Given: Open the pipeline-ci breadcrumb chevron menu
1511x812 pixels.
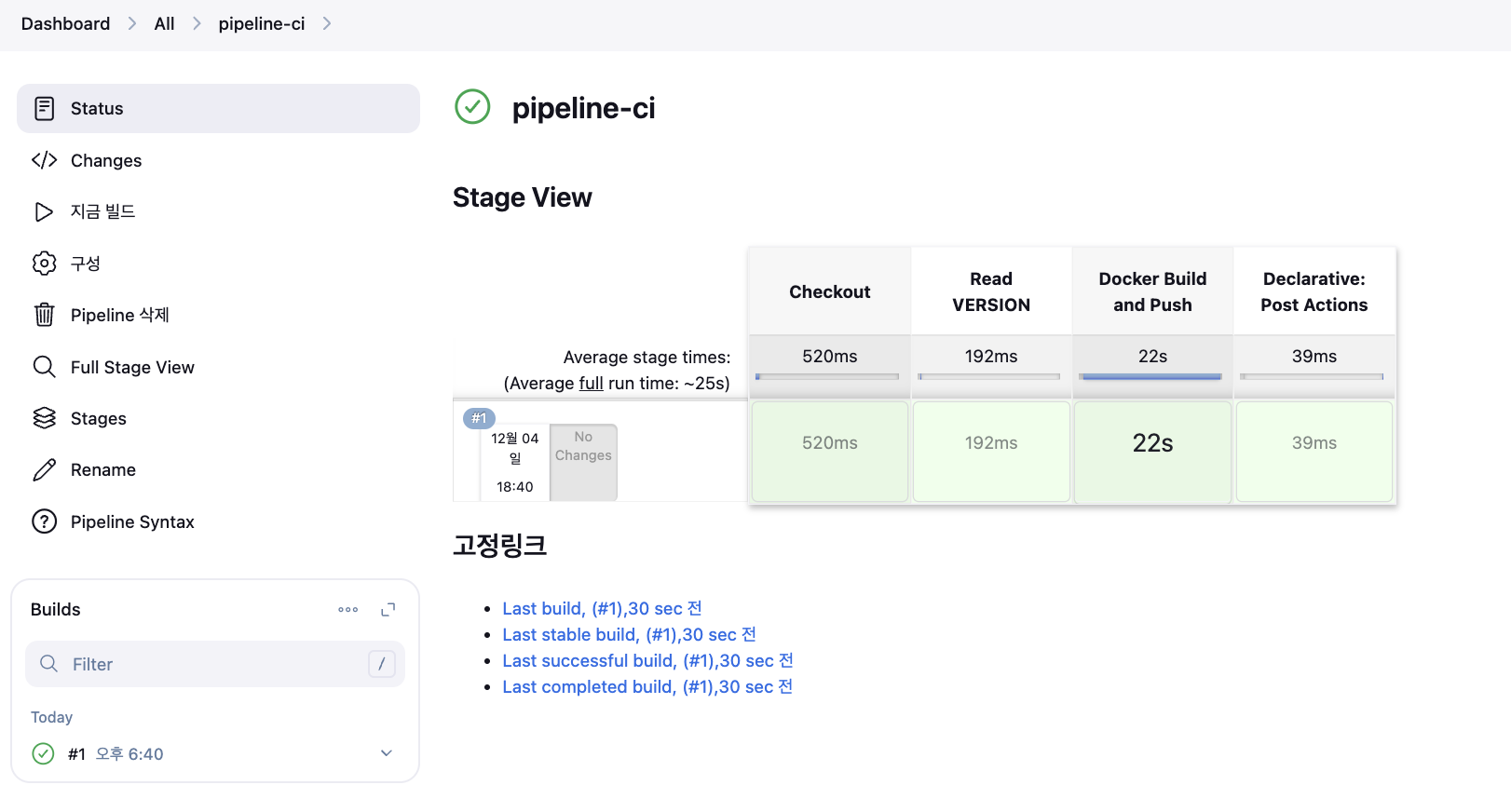Looking at the screenshot, I should point(327,24).
